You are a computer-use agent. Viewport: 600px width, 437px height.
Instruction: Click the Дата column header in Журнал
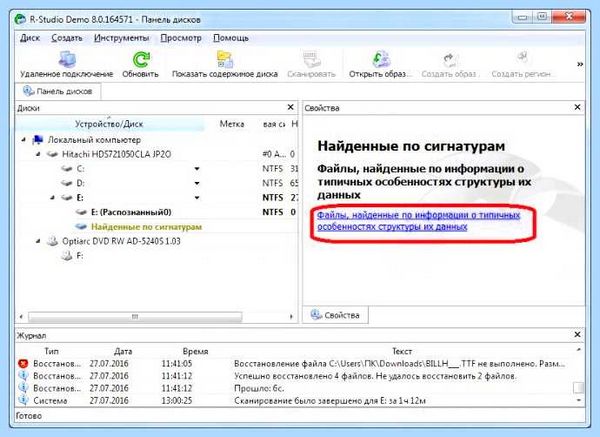click(123, 351)
